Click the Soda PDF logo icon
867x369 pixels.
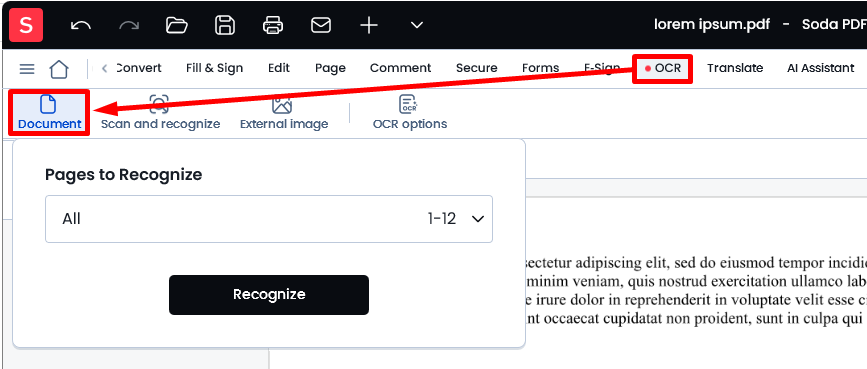(26, 25)
